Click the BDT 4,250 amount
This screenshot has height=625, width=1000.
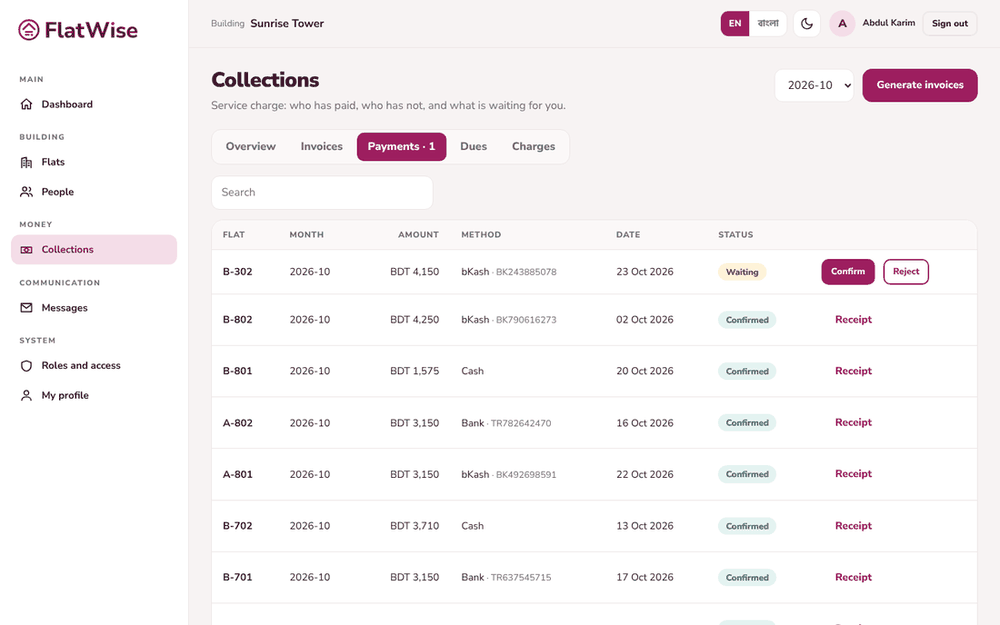point(415,320)
